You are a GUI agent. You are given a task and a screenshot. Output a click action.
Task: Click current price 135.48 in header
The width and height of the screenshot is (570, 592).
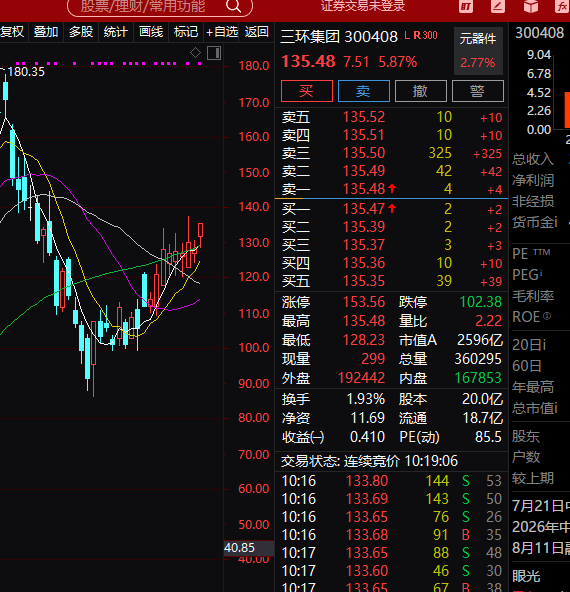[x=308, y=62]
